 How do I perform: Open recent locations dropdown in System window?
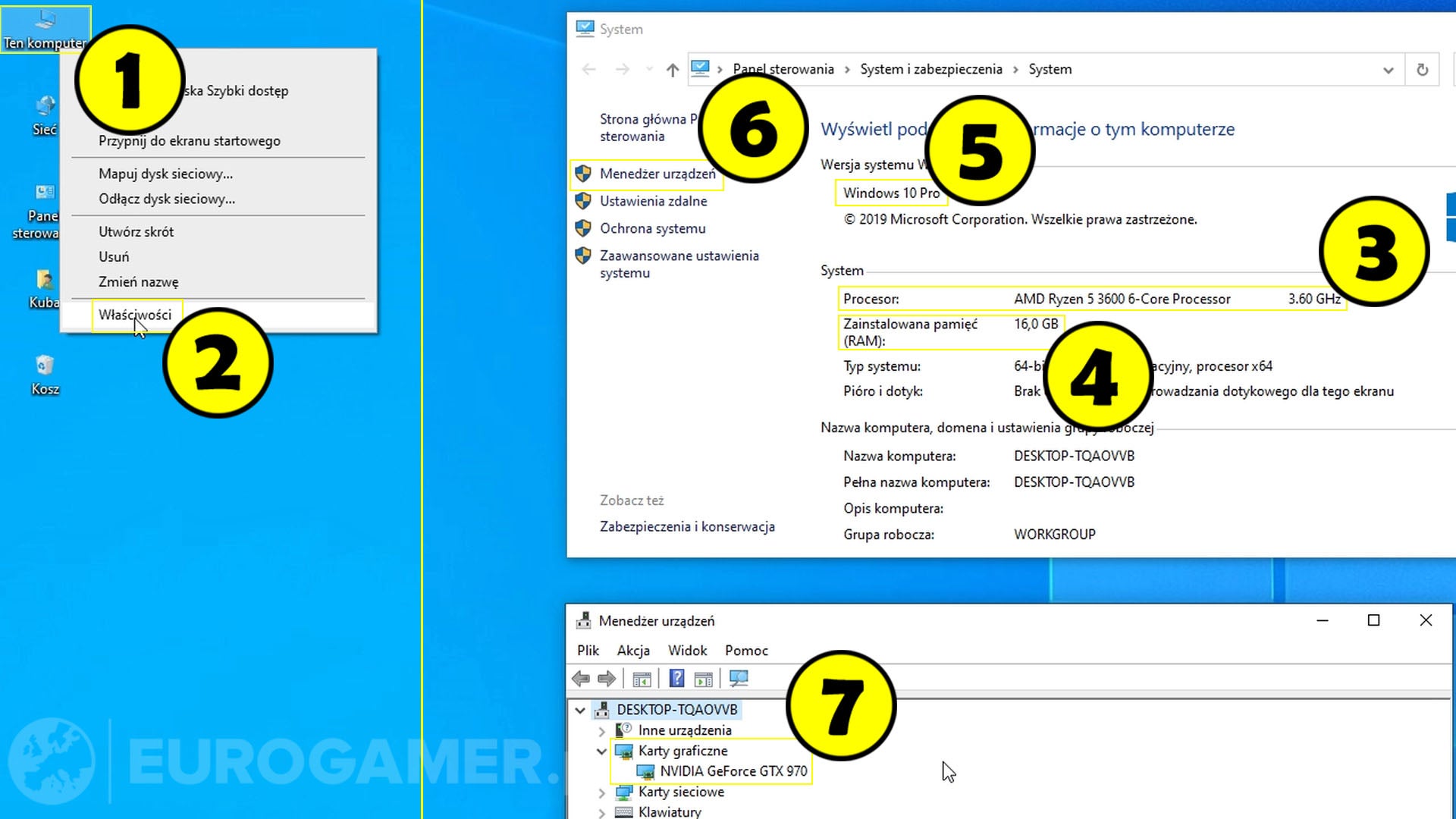[649, 69]
